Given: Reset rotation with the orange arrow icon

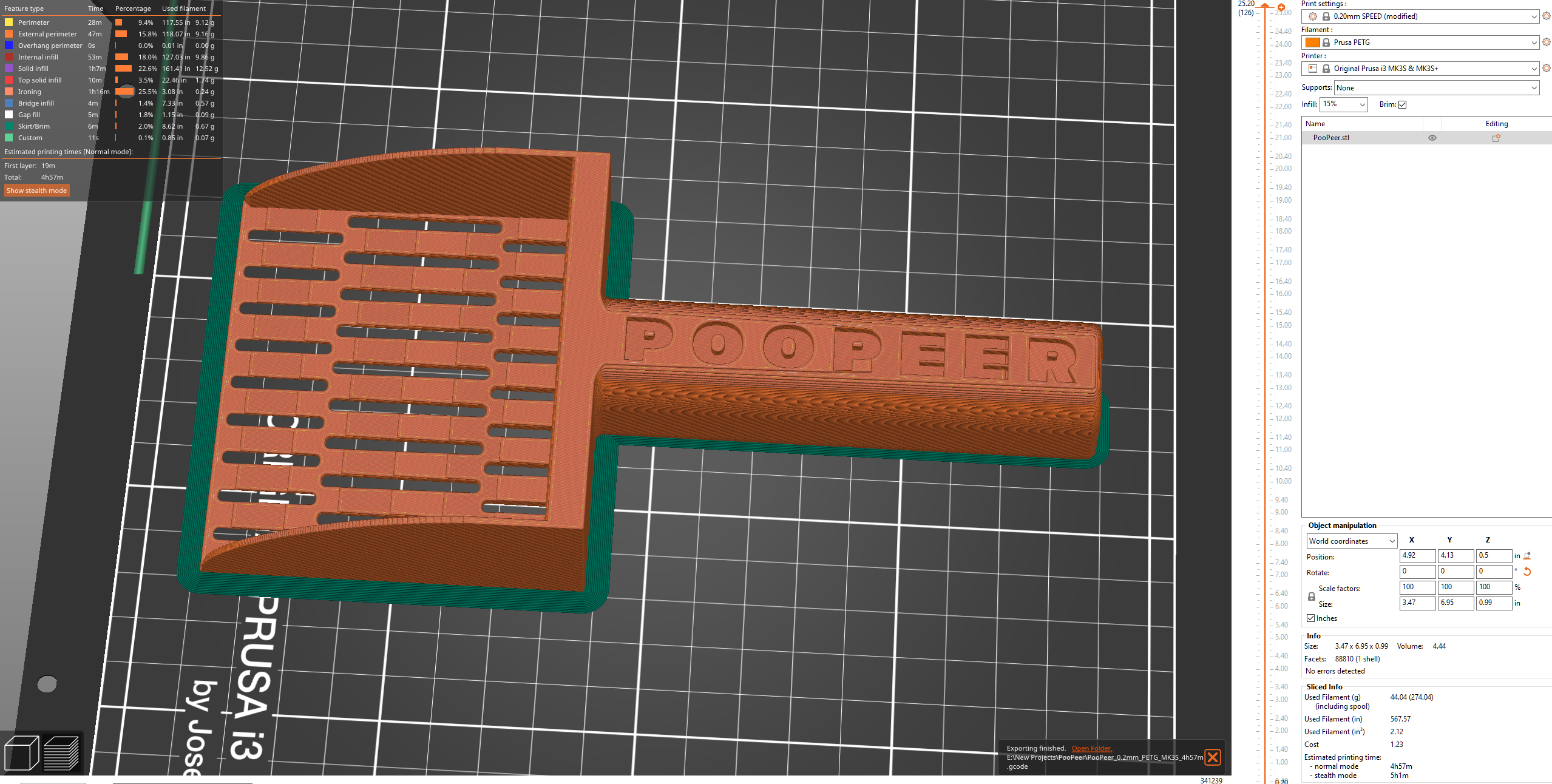Looking at the screenshot, I should 1527,572.
